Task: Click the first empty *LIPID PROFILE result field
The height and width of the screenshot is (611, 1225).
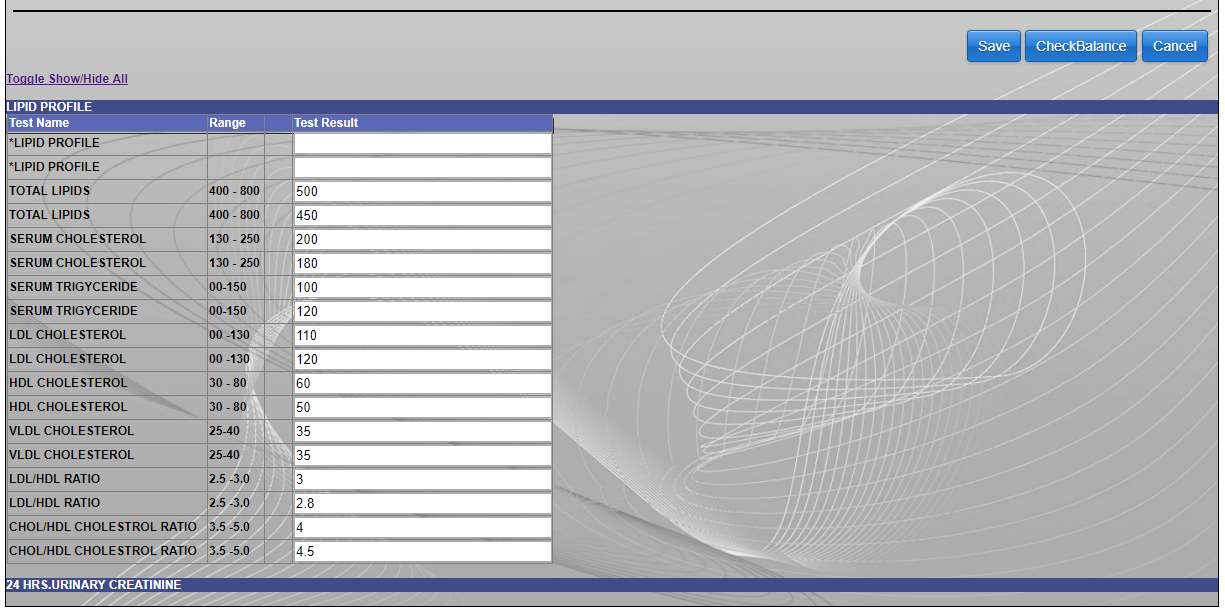Action: (x=422, y=143)
